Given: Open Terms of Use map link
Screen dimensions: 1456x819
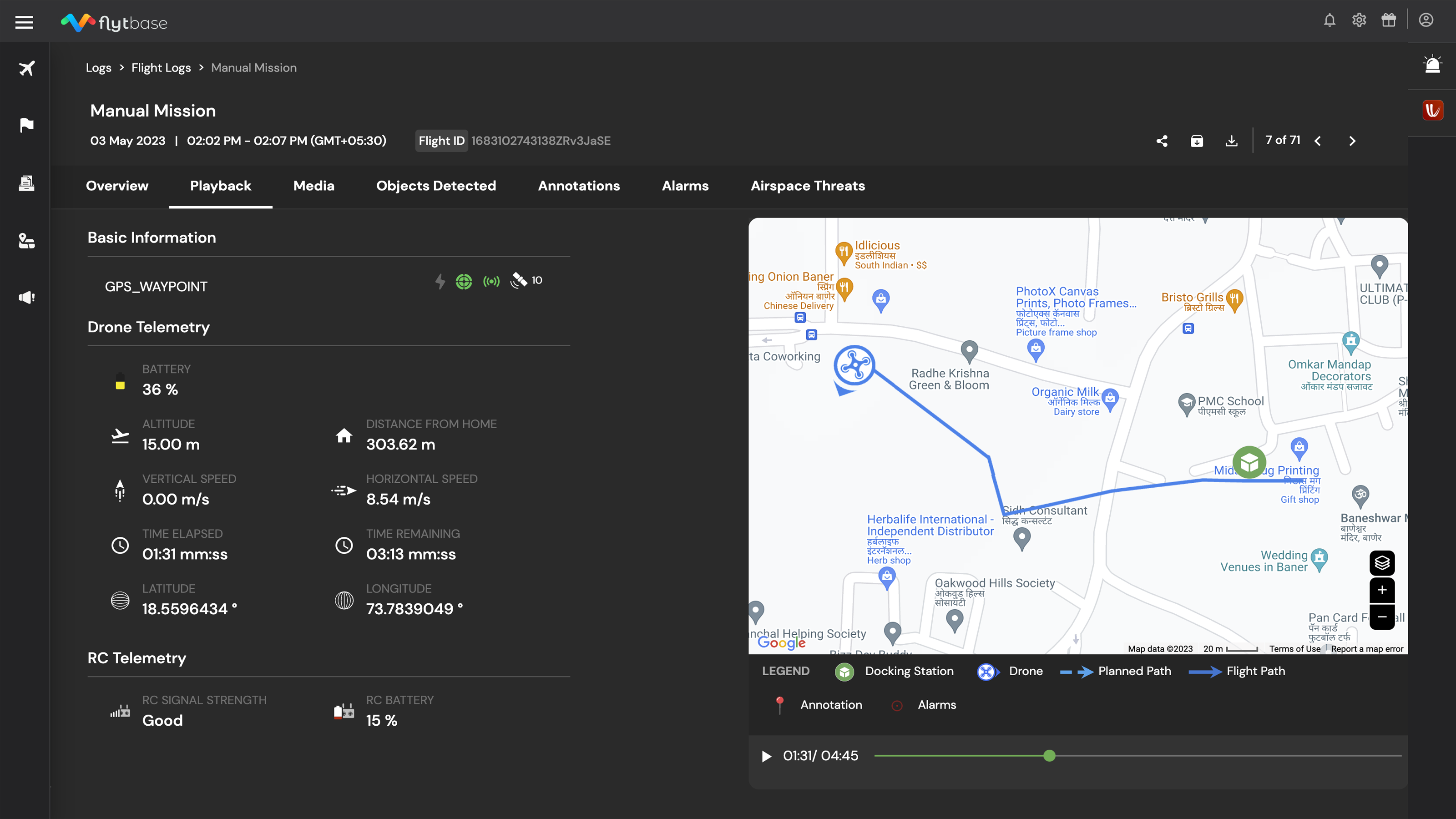Looking at the screenshot, I should (x=1294, y=649).
